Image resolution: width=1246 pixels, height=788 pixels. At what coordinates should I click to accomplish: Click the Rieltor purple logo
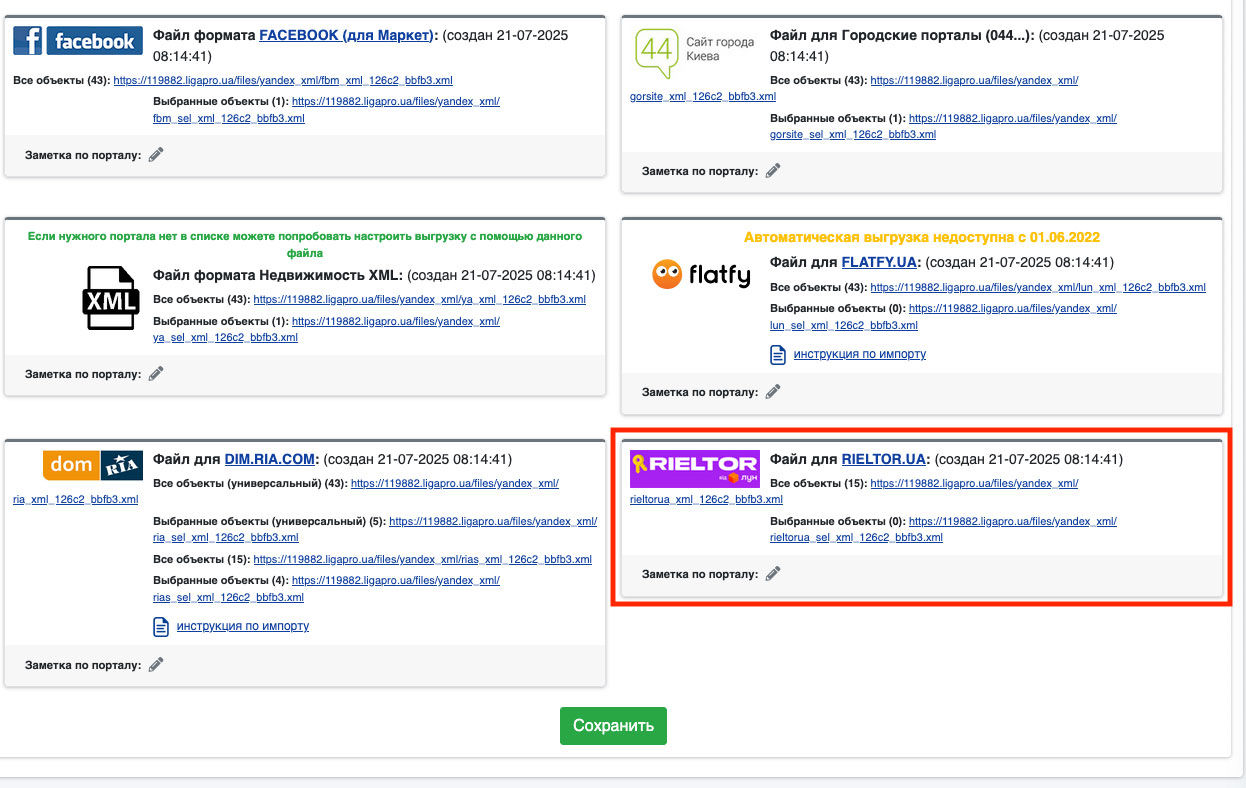694,468
